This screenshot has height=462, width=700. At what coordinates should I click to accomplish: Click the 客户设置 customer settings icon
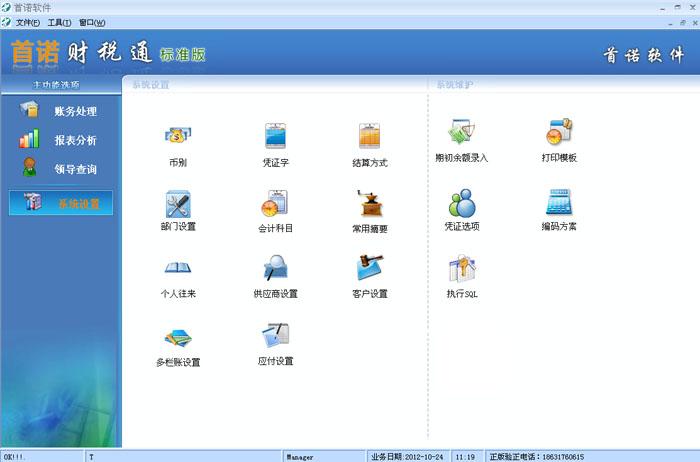pyautogui.click(x=370, y=270)
